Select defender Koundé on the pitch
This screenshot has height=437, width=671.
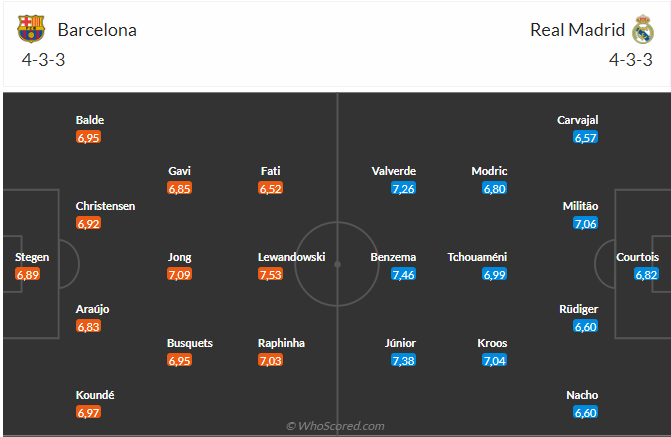pos(95,395)
